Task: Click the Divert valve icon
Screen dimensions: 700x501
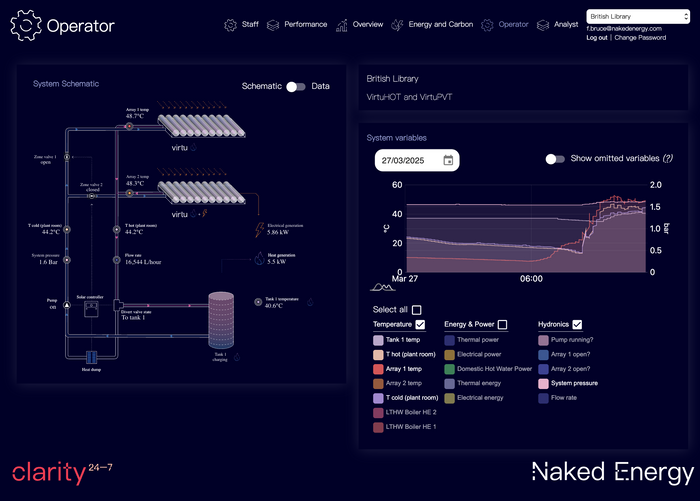Action: [118, 305]
